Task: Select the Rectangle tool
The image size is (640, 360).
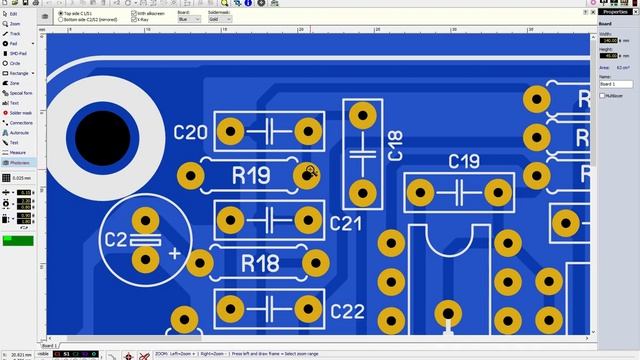Action: pyautogui.click(x=16, y=73)
